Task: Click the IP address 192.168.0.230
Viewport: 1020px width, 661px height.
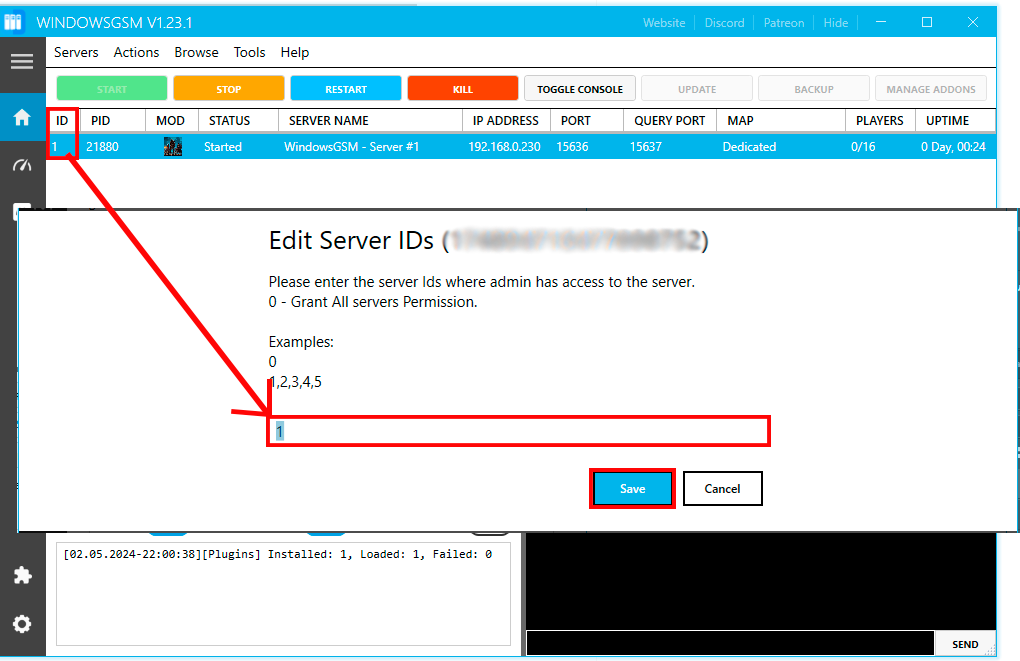Action: click(x=504, y=147)
